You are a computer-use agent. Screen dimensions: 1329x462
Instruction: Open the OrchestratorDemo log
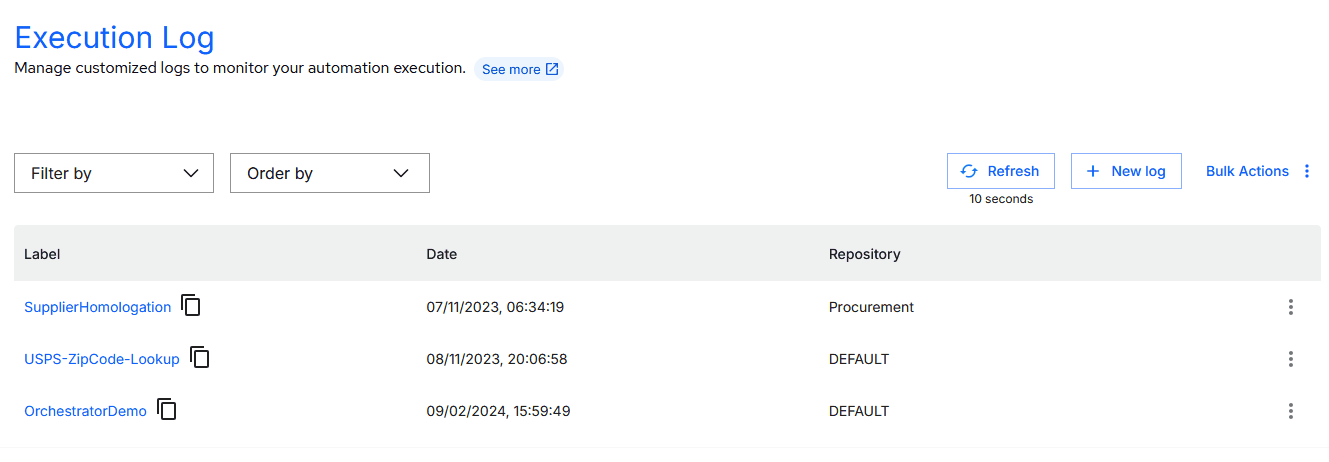(85, 411)
